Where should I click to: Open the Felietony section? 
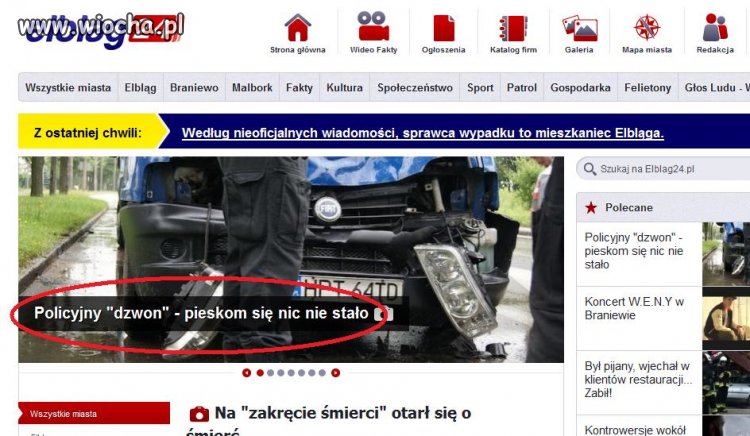click(648, 87)
